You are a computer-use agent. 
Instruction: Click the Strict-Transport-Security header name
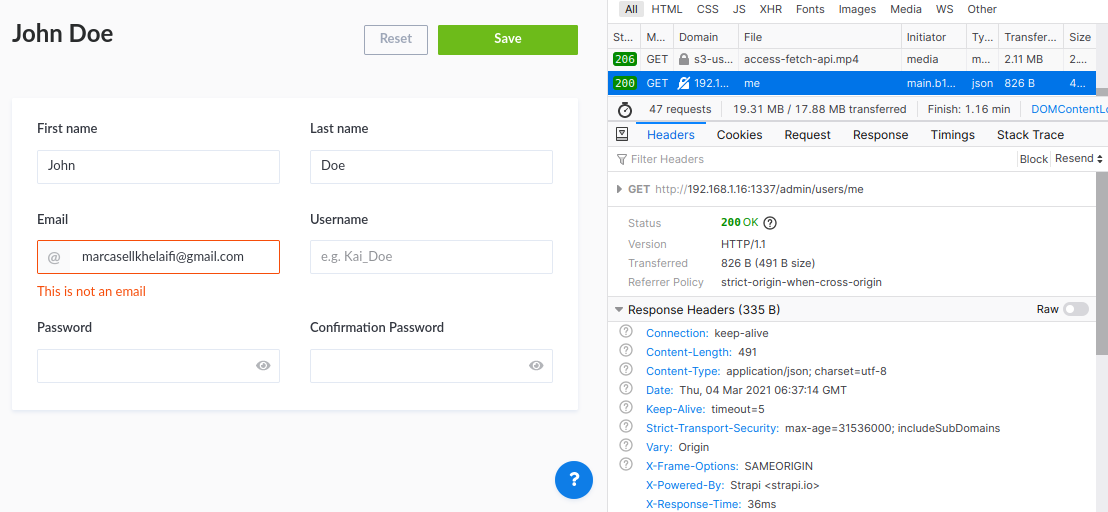pos(712,428)
